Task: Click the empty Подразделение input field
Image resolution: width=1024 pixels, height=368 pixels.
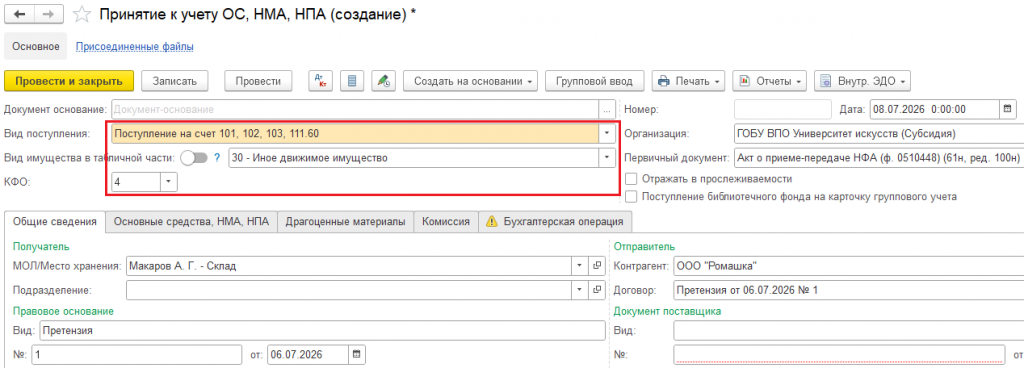Action: [x=349, y=289]
